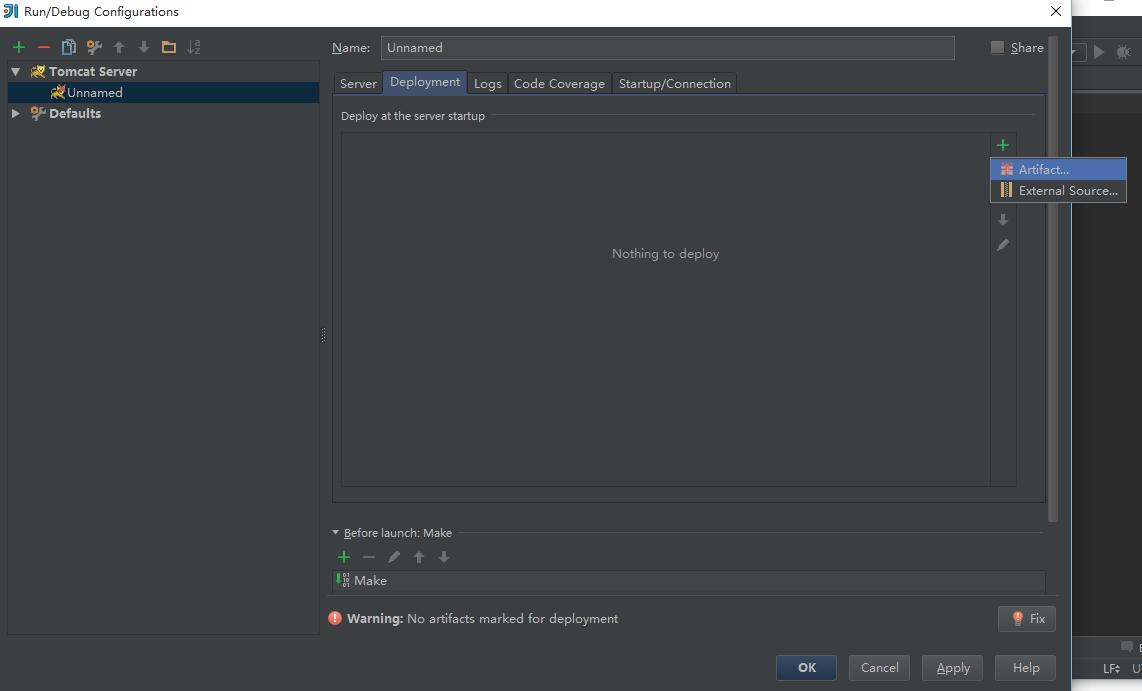Click the Defaults label

(75, 114)
